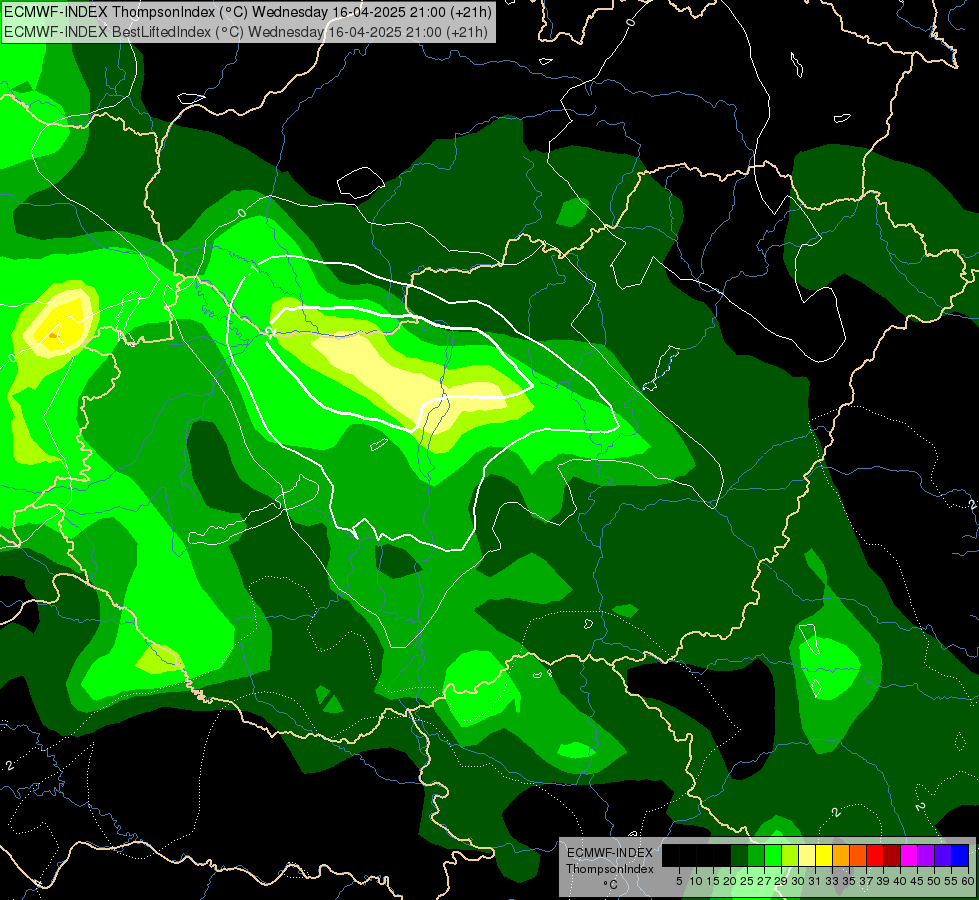Select the pale yellow 30–31 legend swatch

[x=807, y=856]
